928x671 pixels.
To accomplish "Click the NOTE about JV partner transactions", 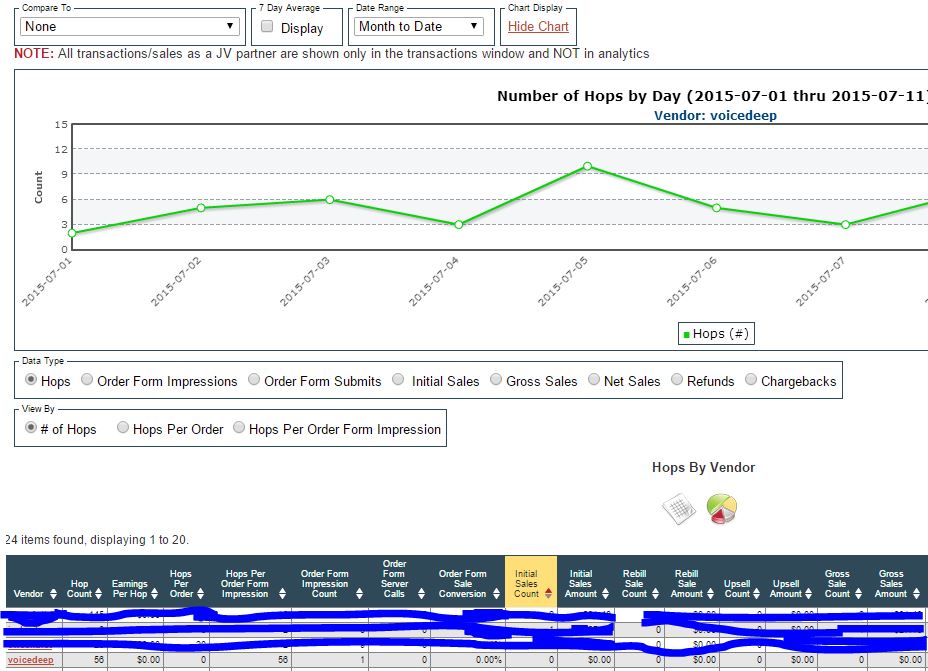I will point(331,53).
